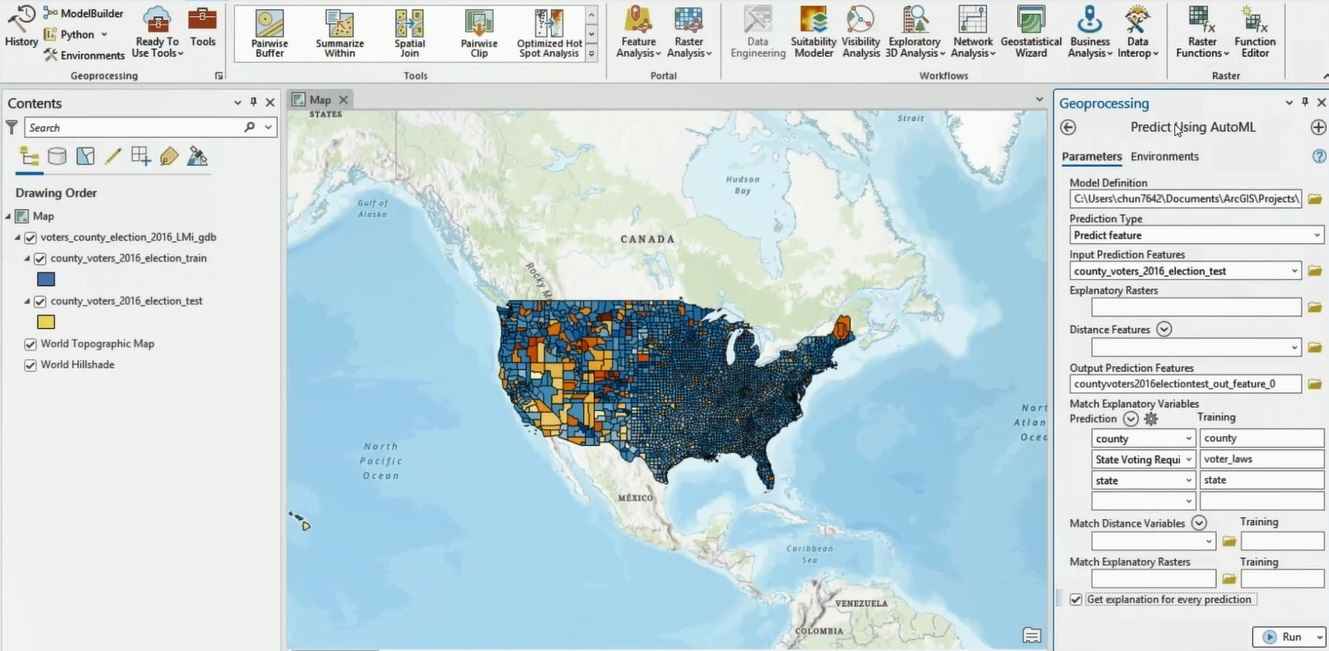Viewport: 1329px width, 651px height.
Task: Toggle county_voters_2016_election_train layer visibility
Action: pyautogui.click(x=40, y=259)
